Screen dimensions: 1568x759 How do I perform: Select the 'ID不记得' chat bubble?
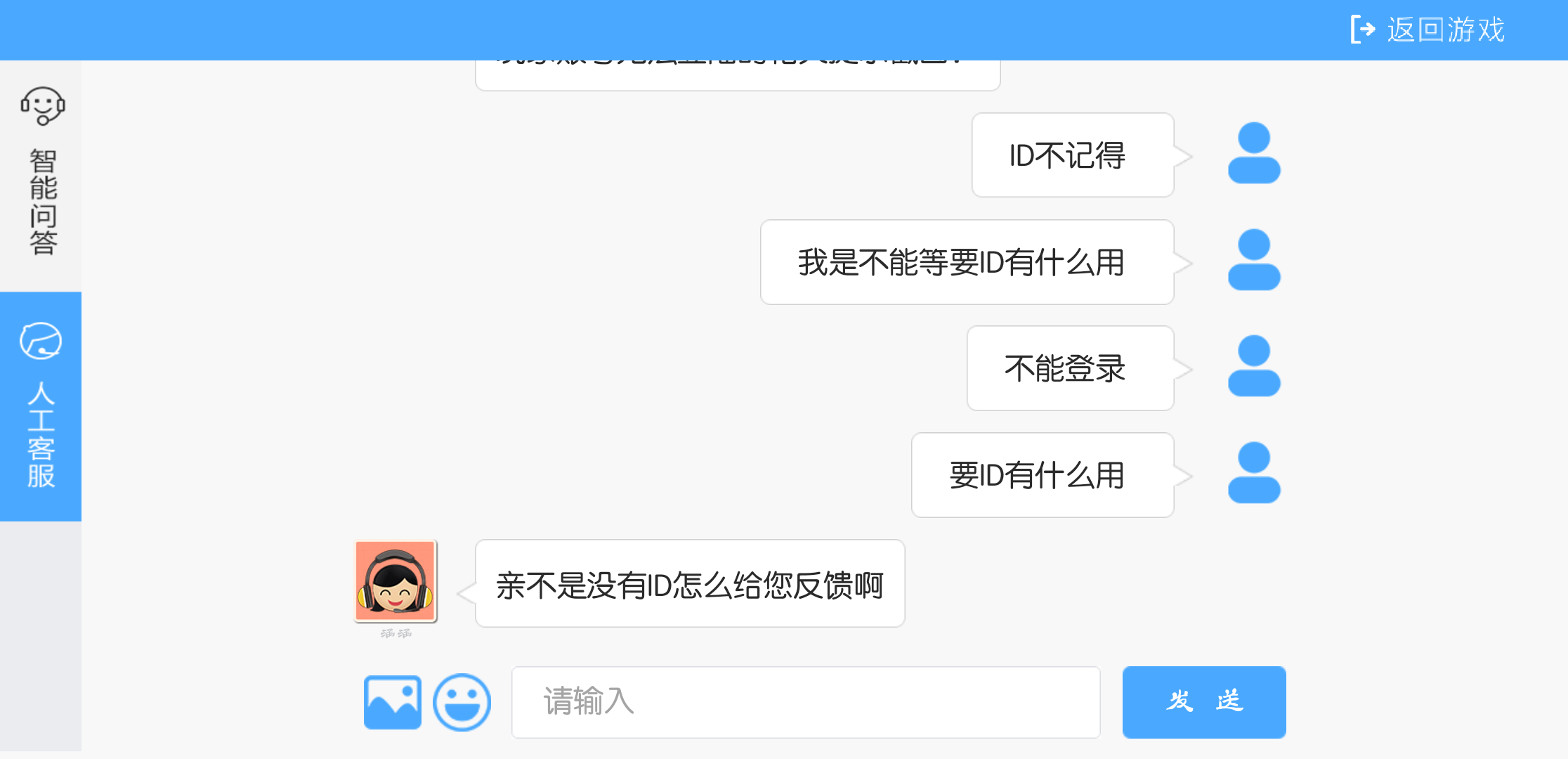coord(1073,155)
